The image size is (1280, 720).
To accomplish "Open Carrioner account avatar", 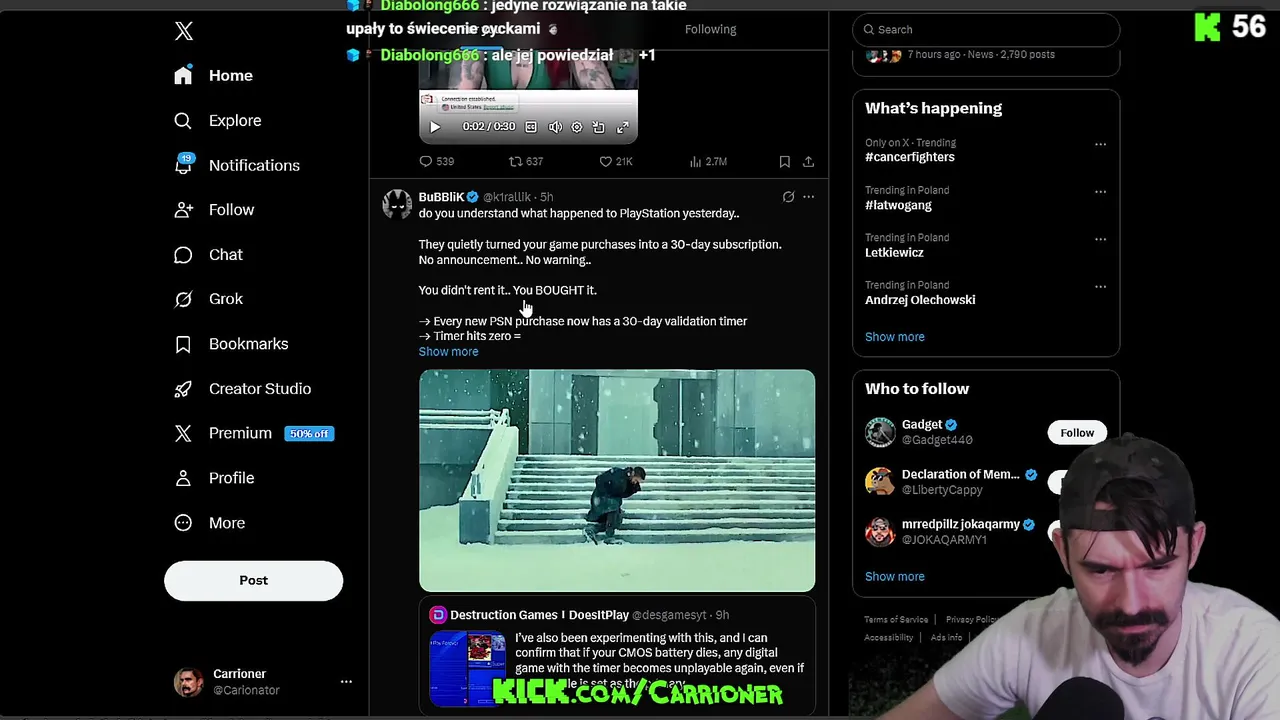I will 188,682.
